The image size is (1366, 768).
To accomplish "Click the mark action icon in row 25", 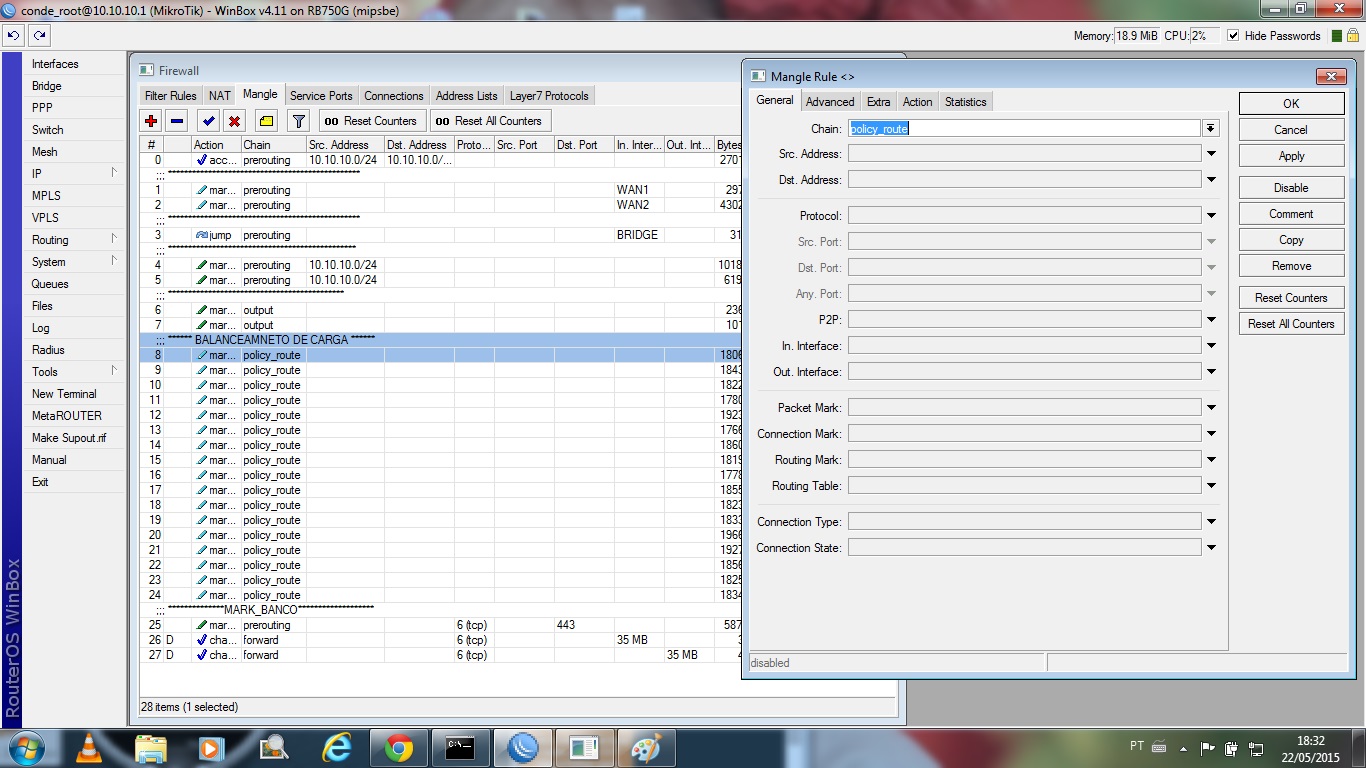I will point(202,625).
